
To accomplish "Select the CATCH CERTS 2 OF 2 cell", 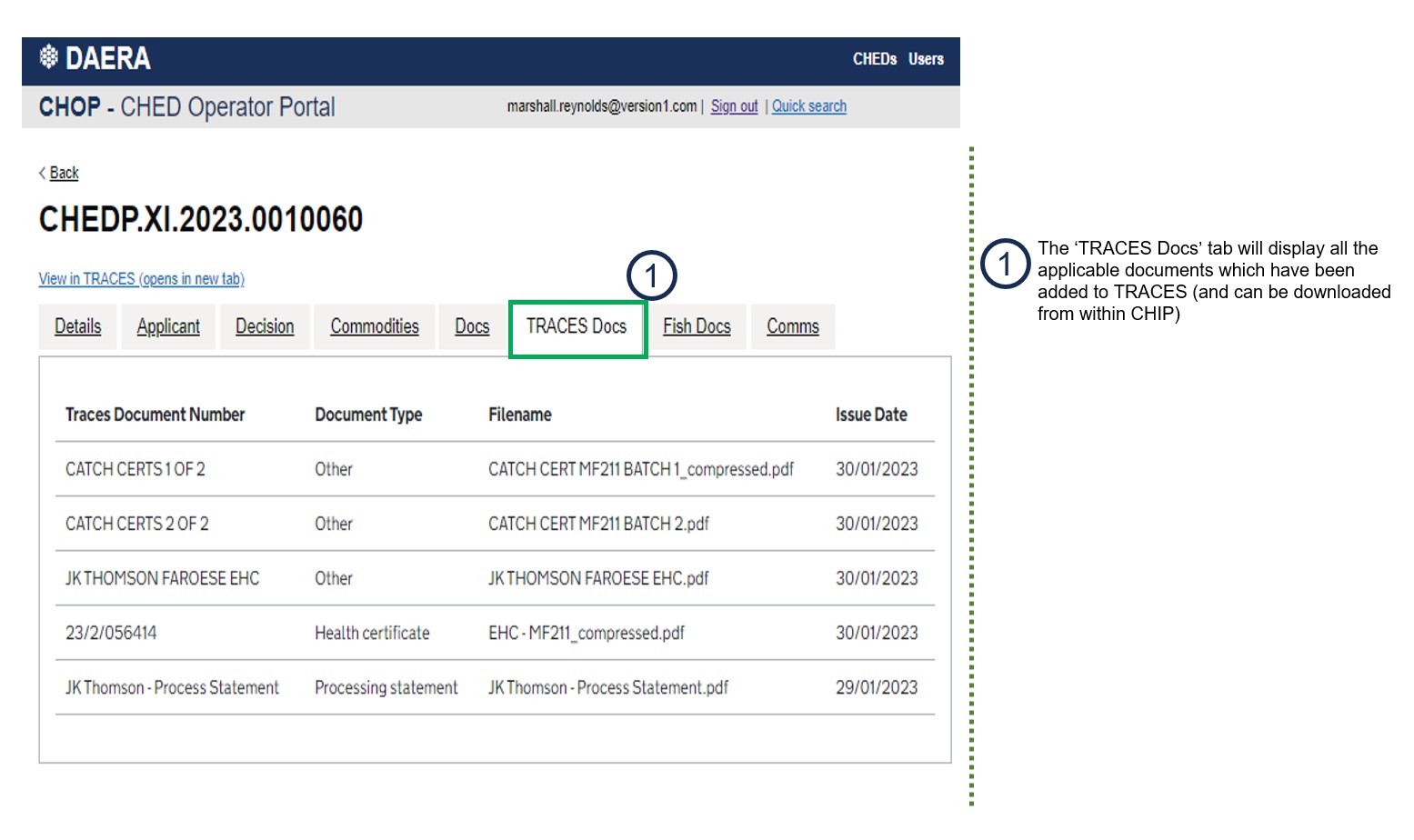I will (137, 524).
